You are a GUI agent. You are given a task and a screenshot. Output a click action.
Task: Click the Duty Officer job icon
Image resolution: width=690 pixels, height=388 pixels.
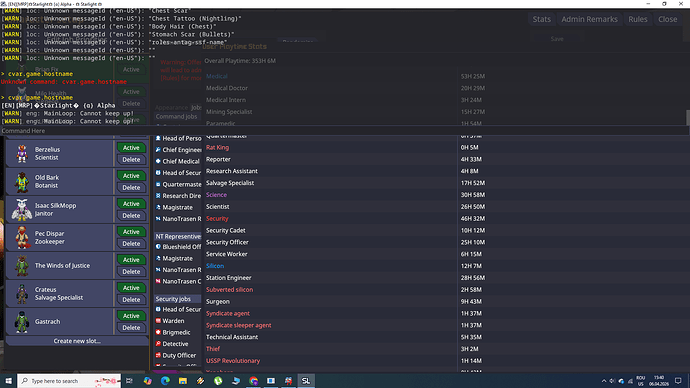158,355
